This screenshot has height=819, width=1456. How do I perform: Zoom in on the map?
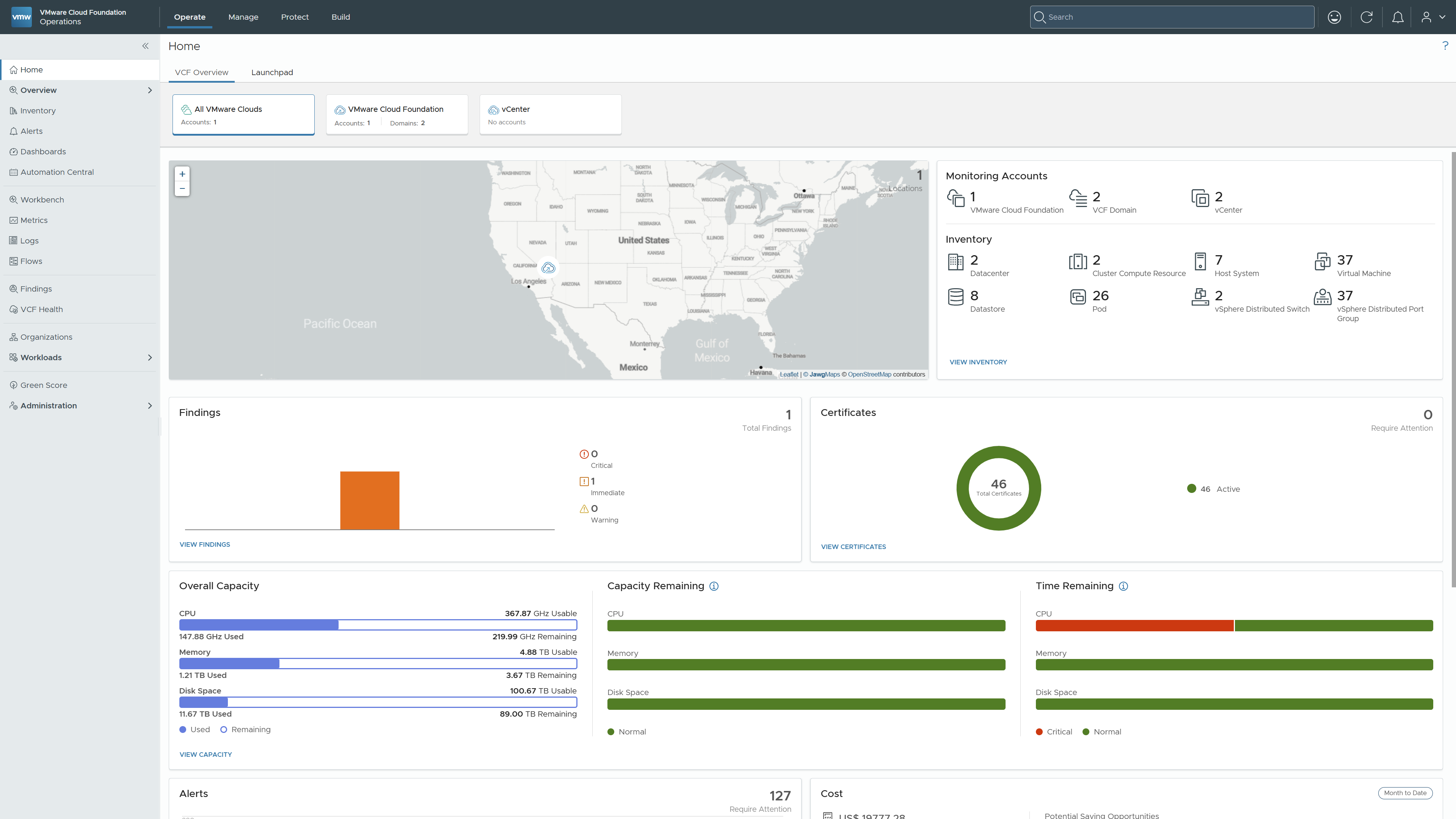pos(182,174)
